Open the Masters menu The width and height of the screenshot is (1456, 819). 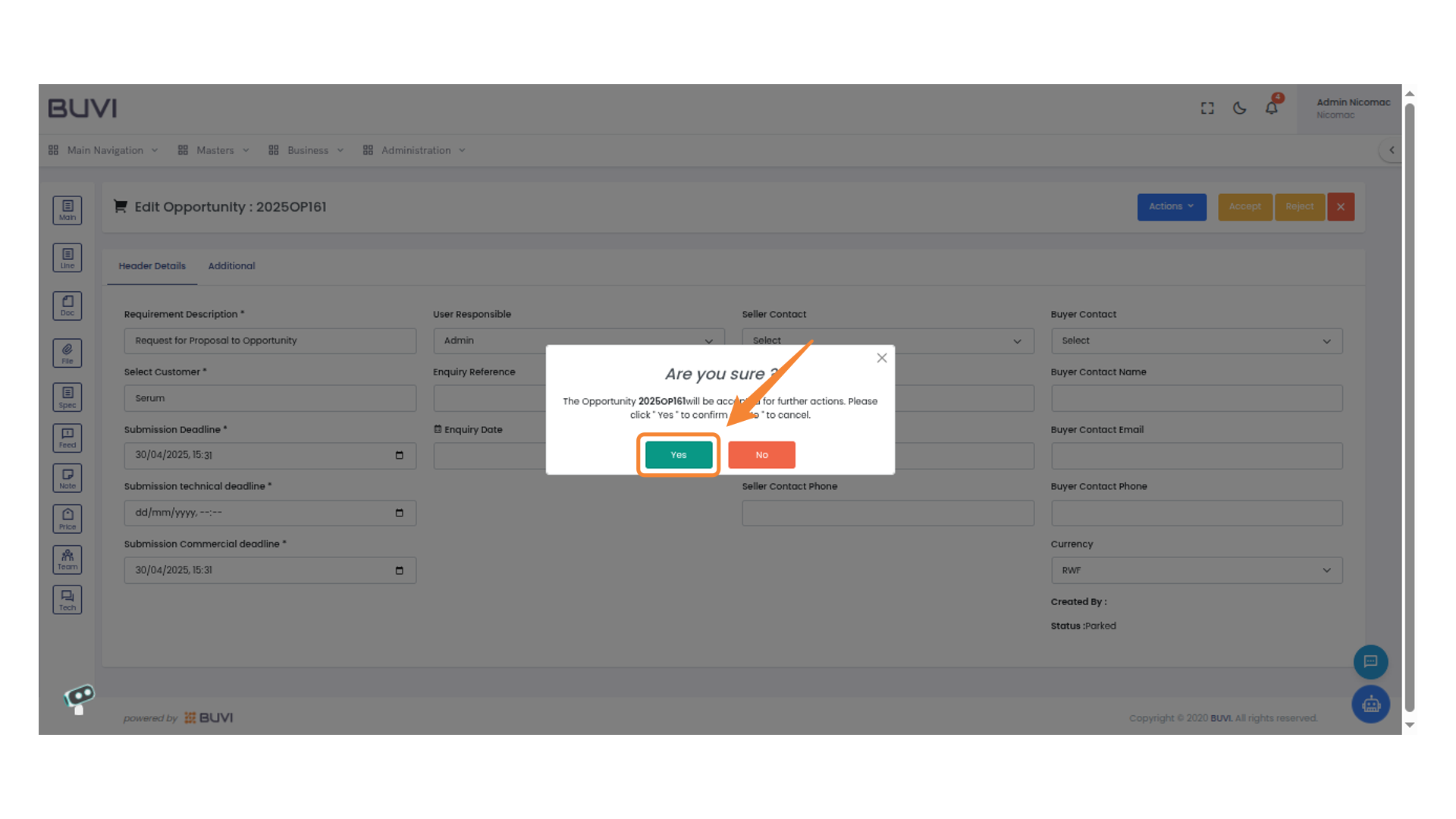[214, 150]
